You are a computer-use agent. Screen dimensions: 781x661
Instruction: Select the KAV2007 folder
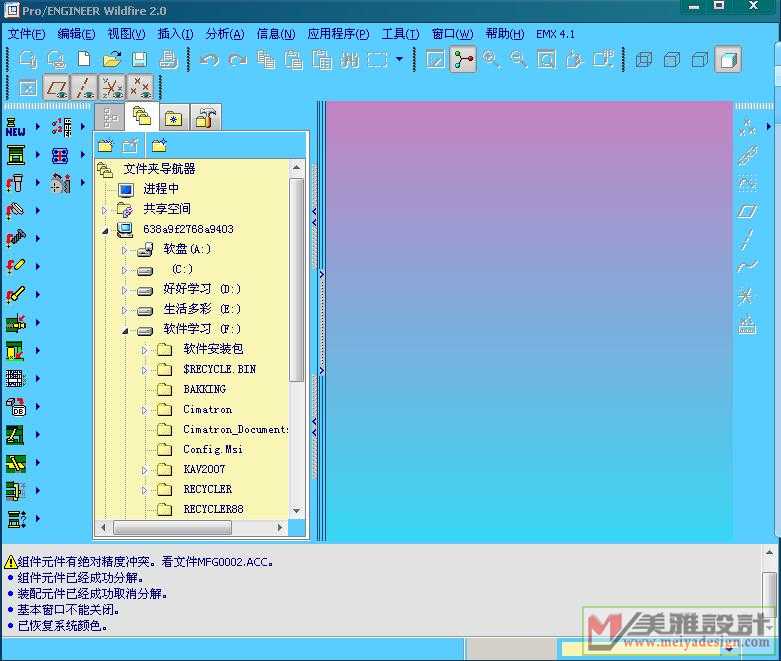tap(204, 469)
